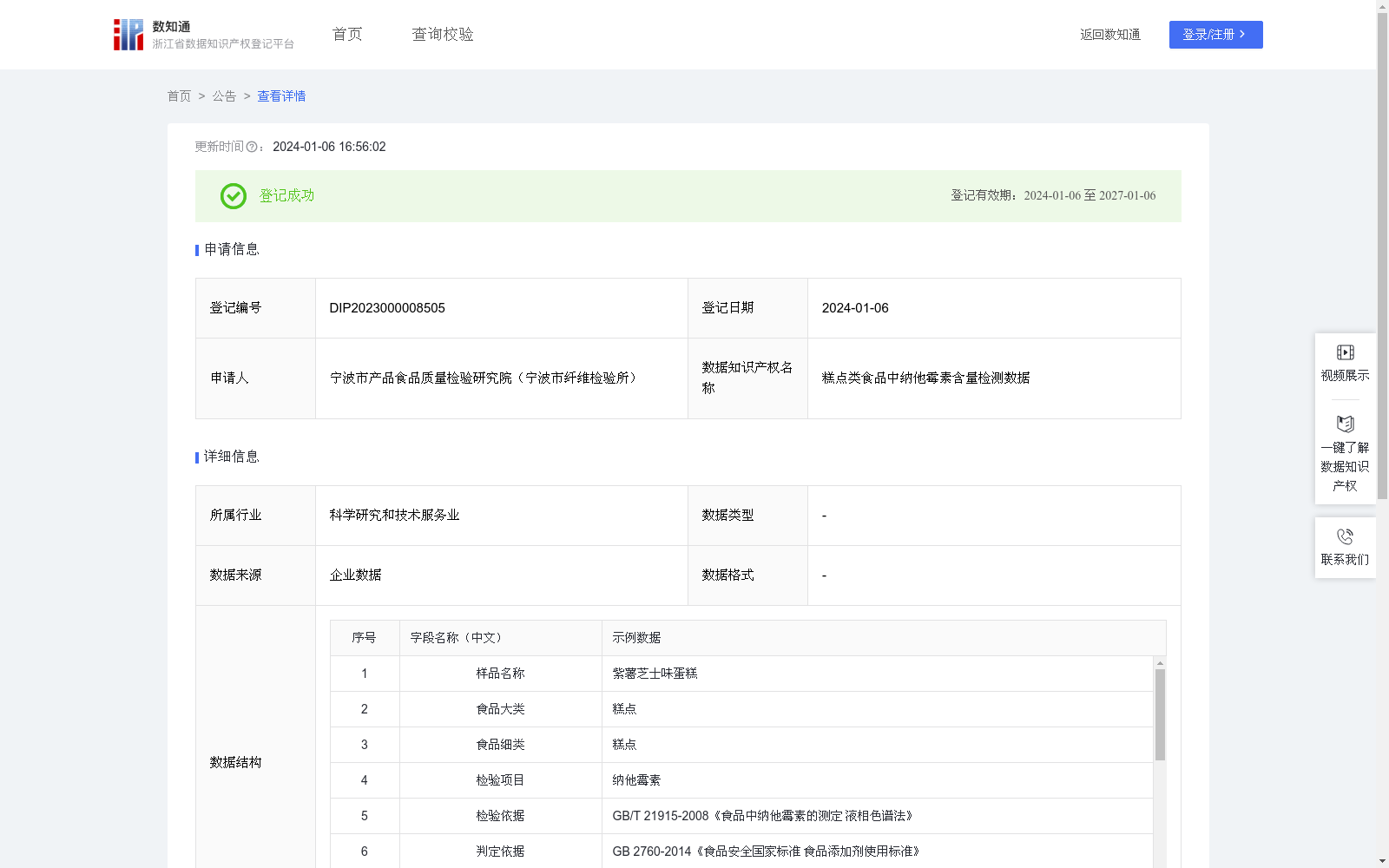This screenshot has width=1389, height=868.
Task: Click the 登录/注册 button
Action: pyautogui.click(x=1215, y=35)
